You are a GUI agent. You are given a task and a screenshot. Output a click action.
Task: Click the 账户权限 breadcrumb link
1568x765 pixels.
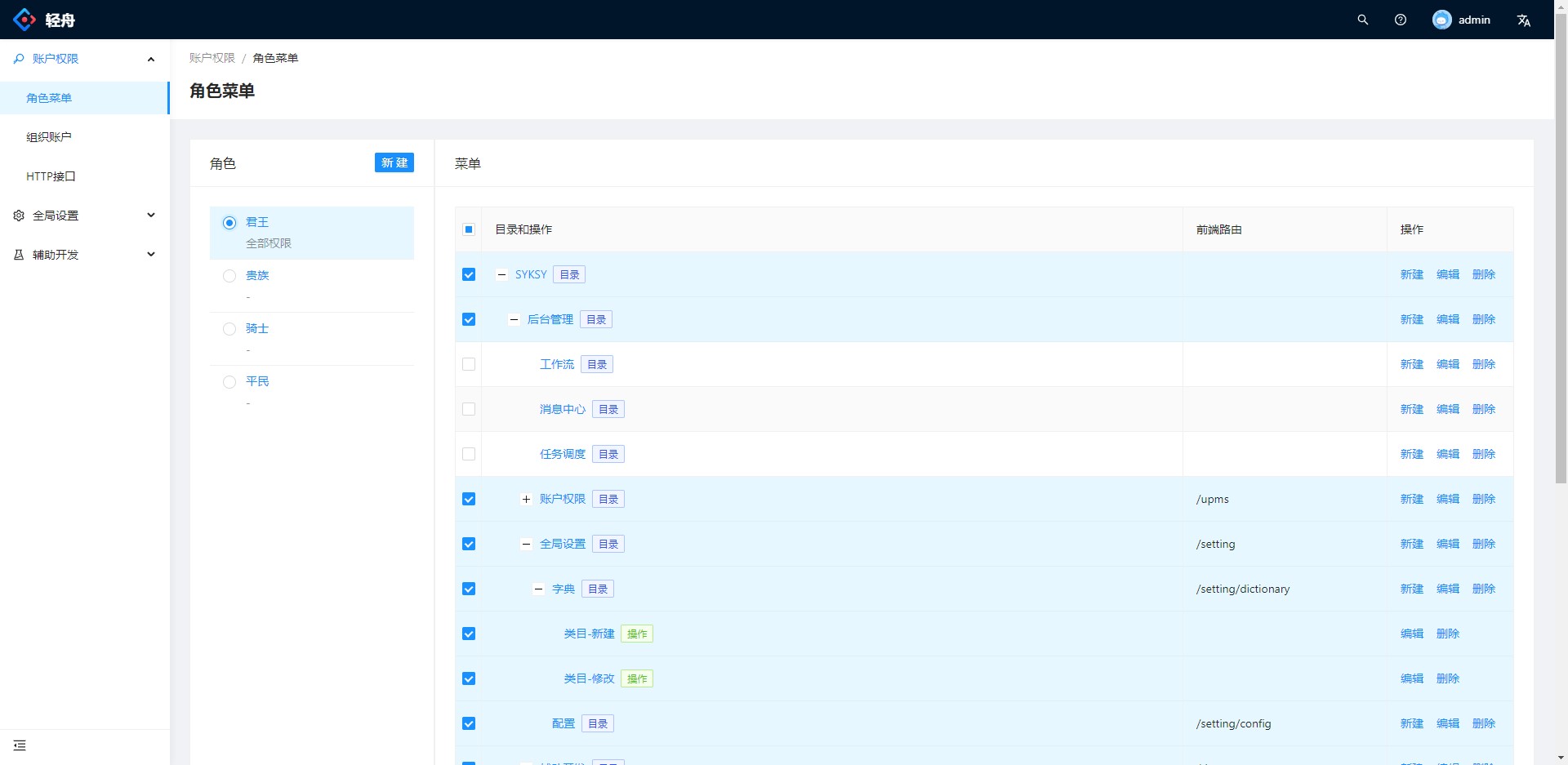(212, 58)
